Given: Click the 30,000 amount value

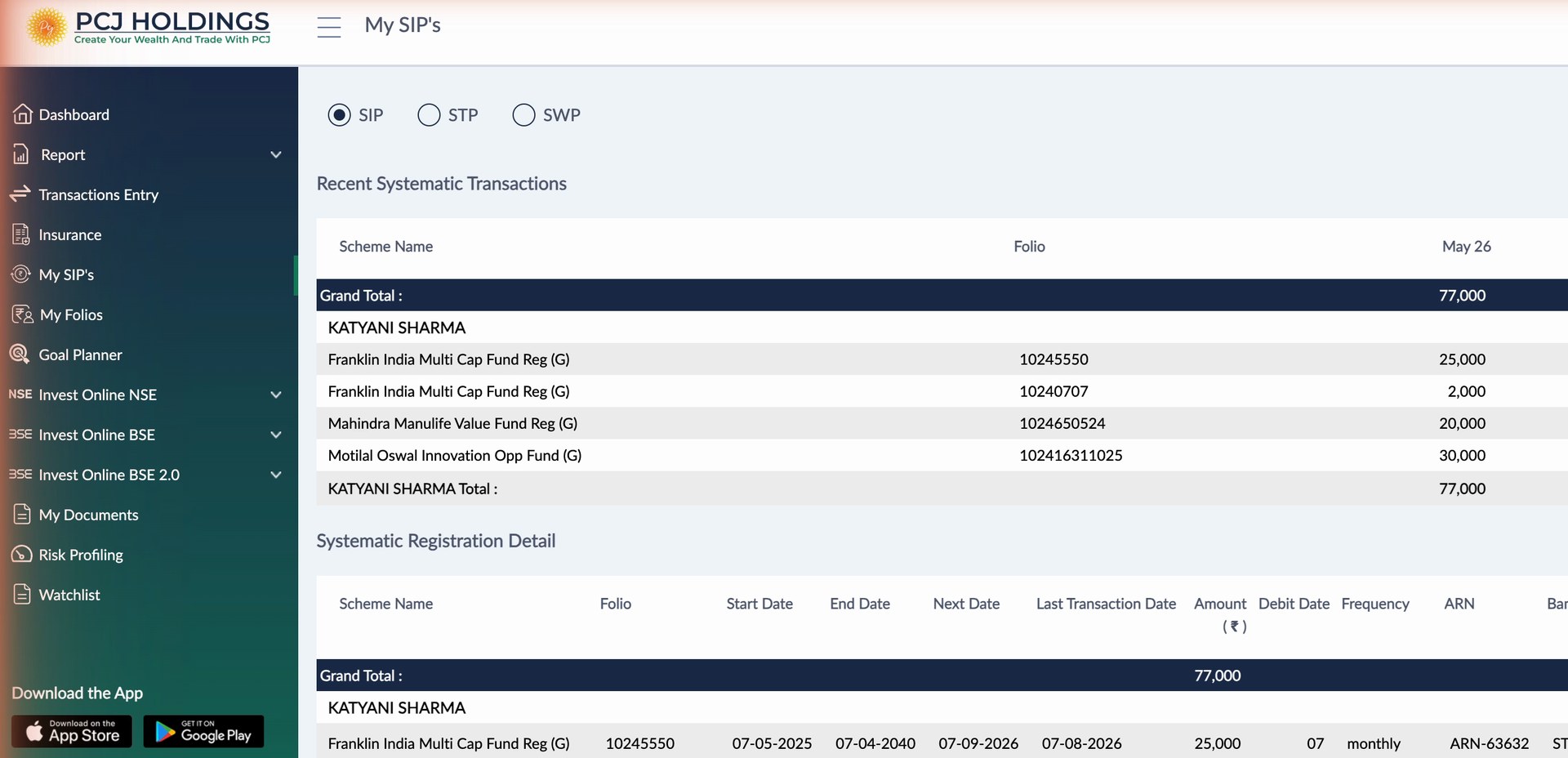Looking at the screenshot, I should tap(1462, 455).
